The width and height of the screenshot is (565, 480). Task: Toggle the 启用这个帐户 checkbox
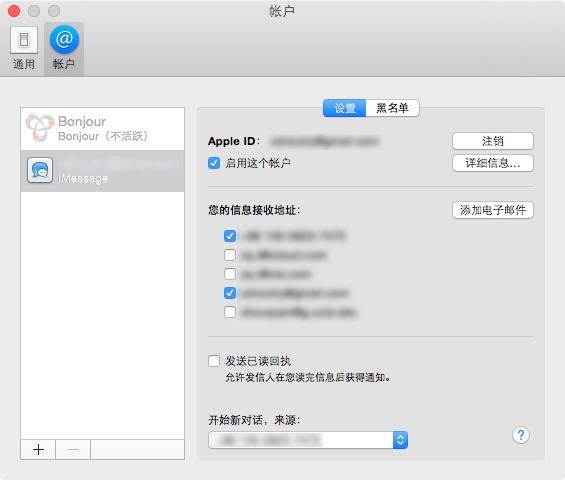[214, 163]
